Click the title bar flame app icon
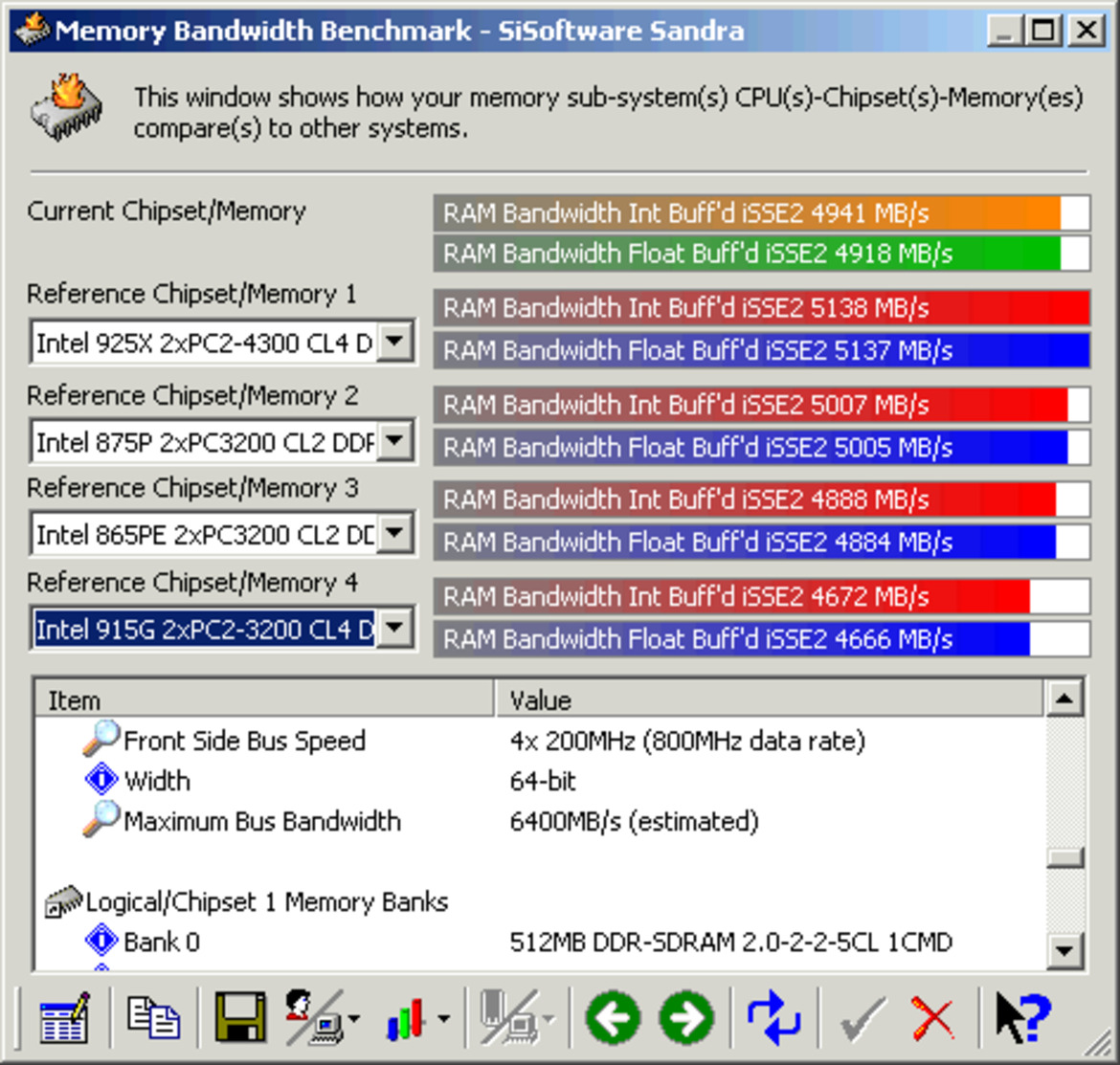 coord(32,29)
